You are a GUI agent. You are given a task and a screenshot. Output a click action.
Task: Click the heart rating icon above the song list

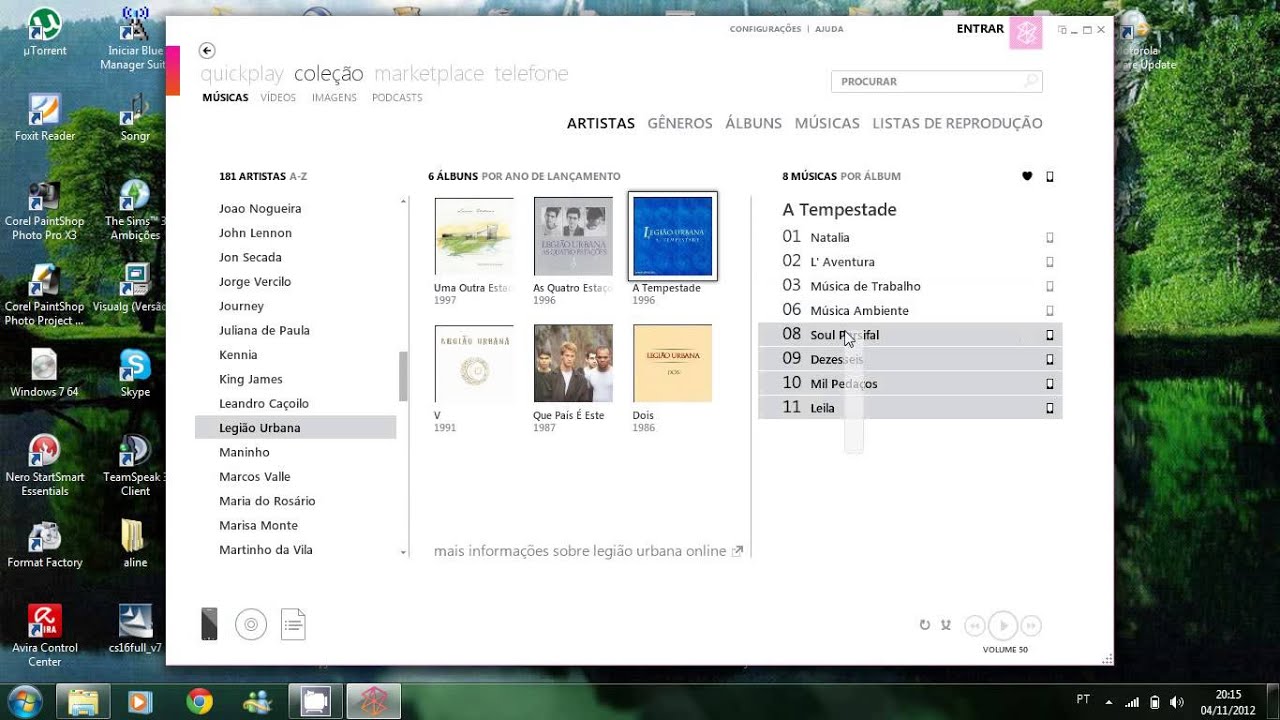pyautogui.click(x=1027, y=176)
